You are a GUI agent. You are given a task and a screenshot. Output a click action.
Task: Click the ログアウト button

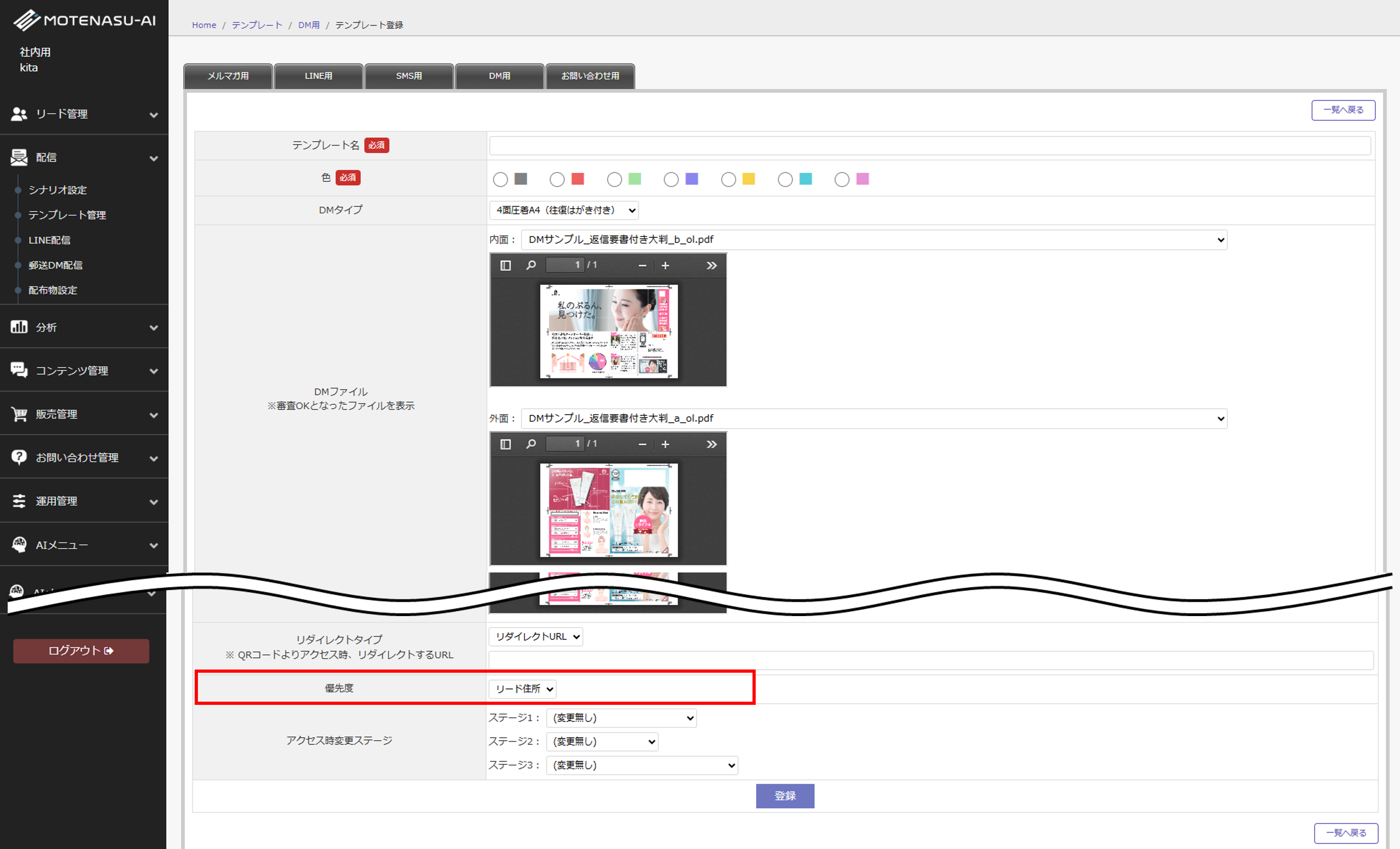[x=81, y=651]
